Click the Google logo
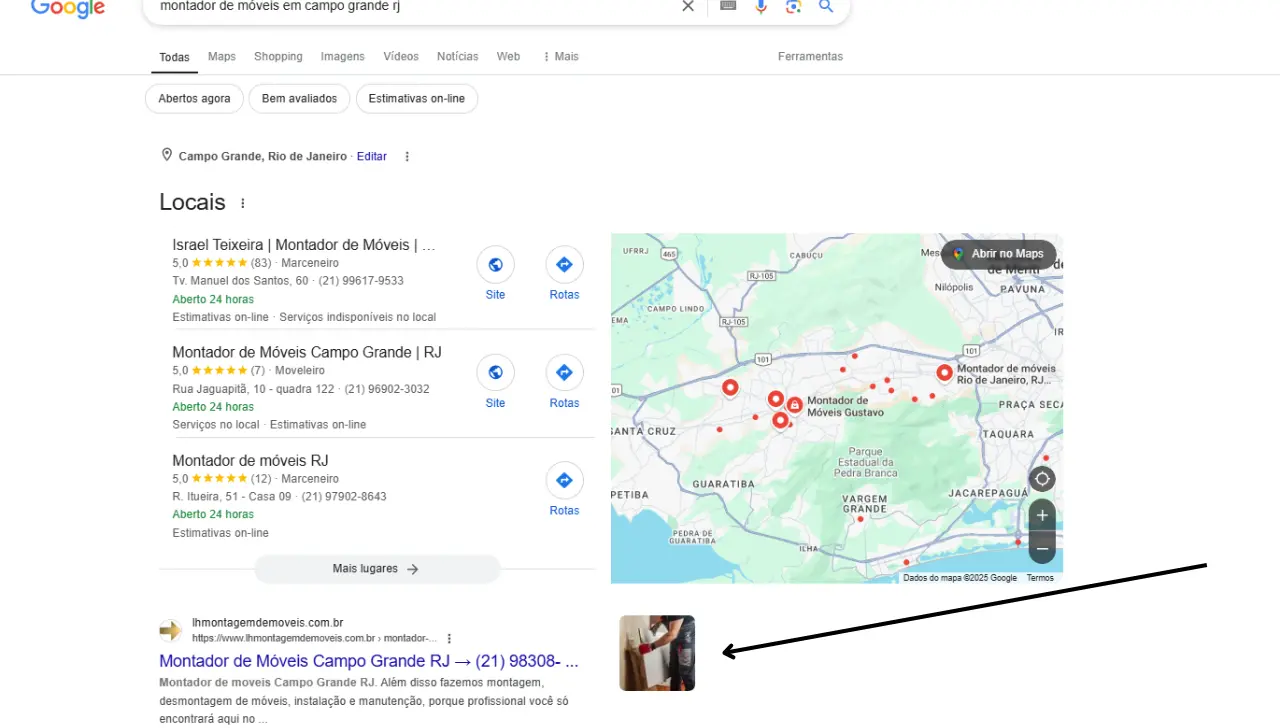The image size is (1280, 728). coord(68,8)
